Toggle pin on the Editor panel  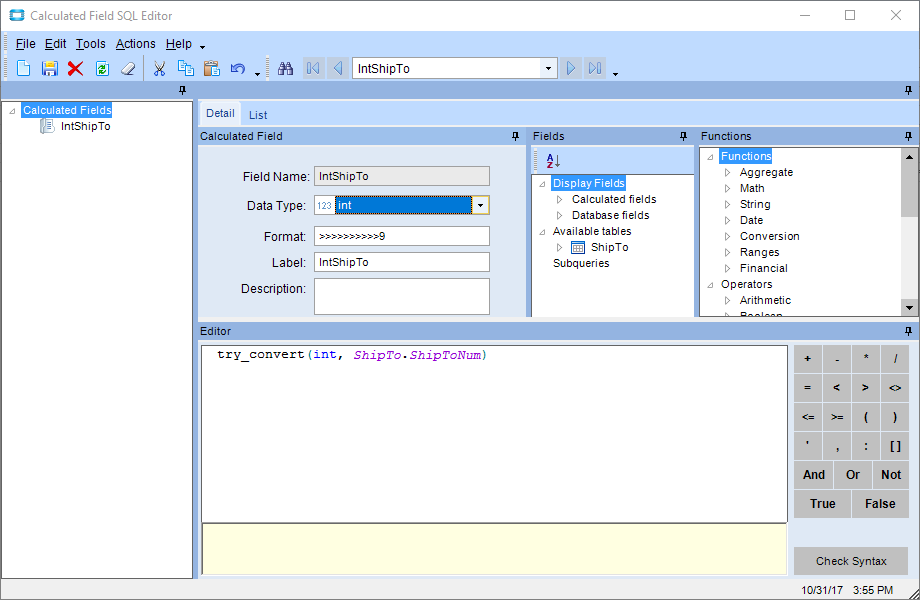pyautogui.click(x=908, y=331)
